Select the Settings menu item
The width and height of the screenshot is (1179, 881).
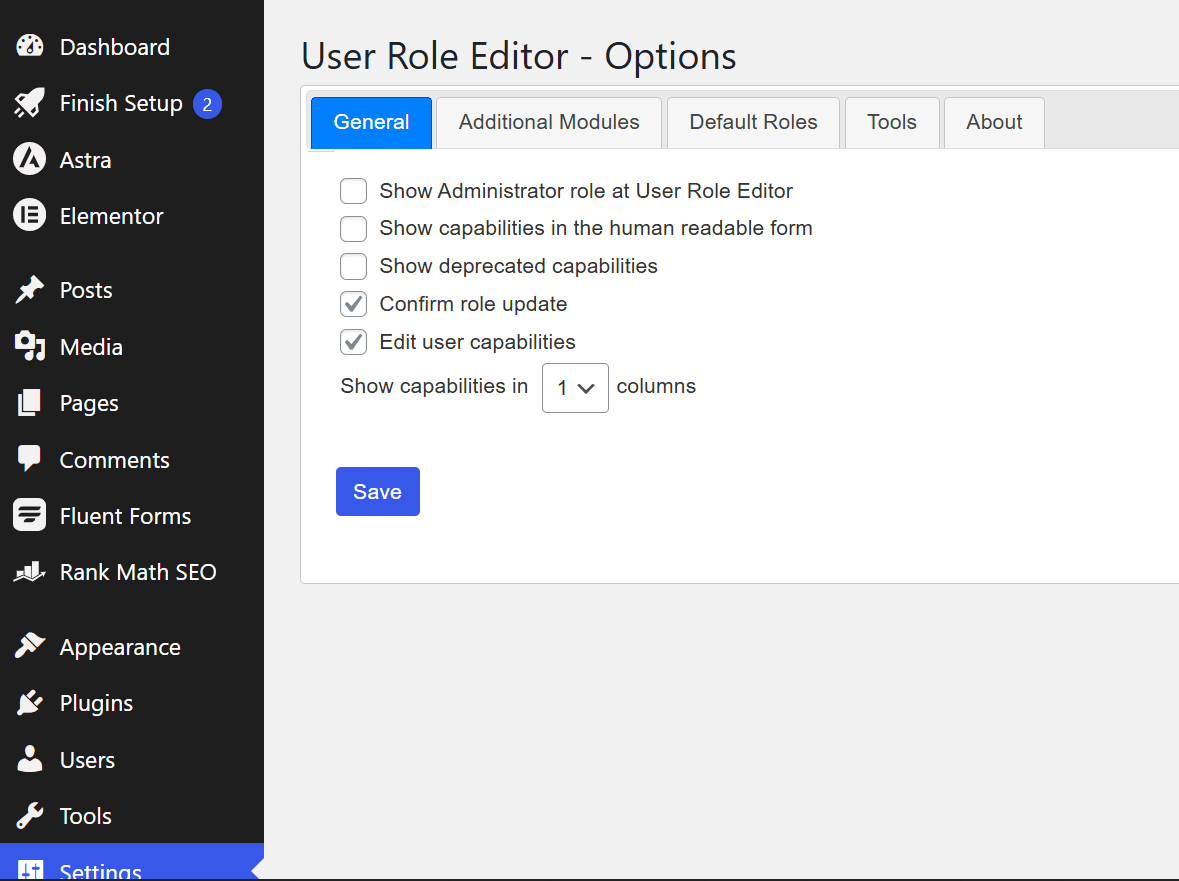click(132, 862)
